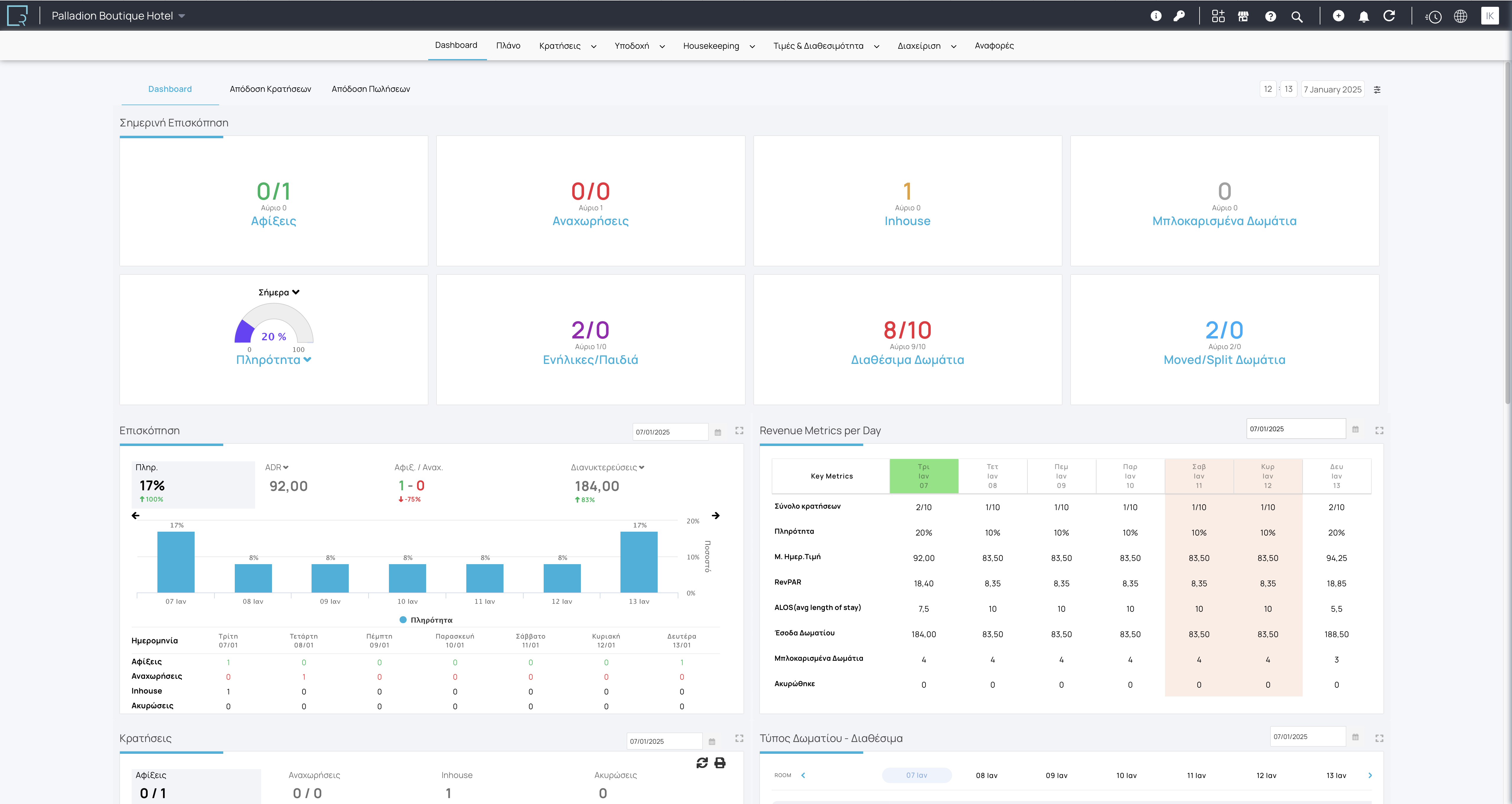Switch to Απόδοση Πωλήσεων tab
Screen dimensions: 1512x804
371,89
